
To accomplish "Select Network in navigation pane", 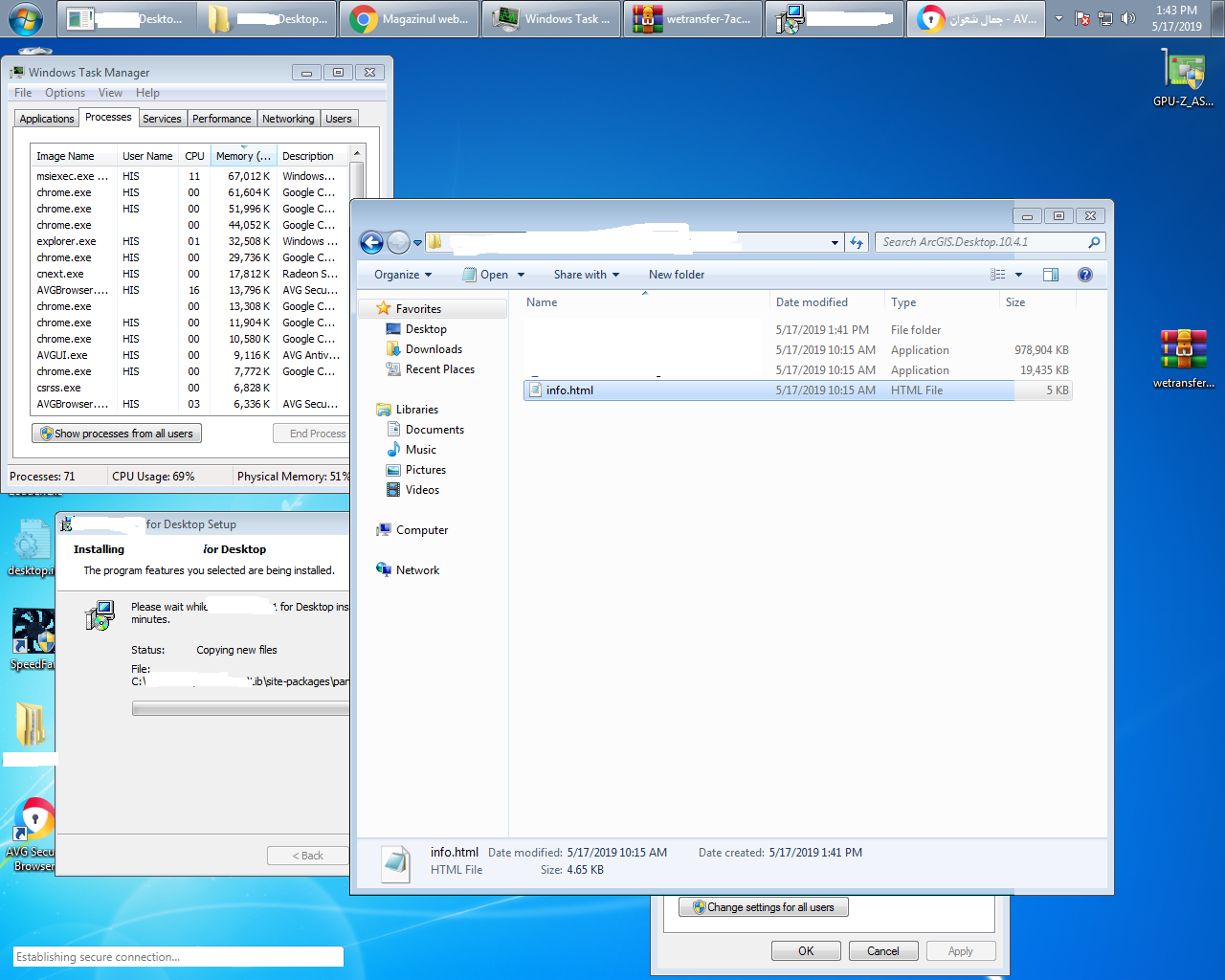I will click(417, 570).
